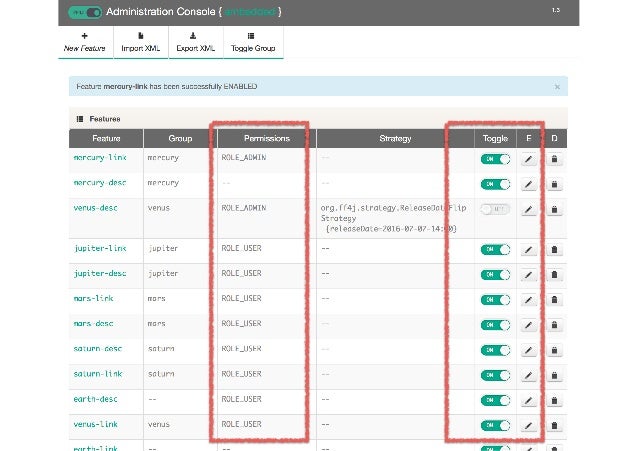Delete saturn-link with trash icon
This screenshot has width=638, height=451.
[x=554, y=375]
